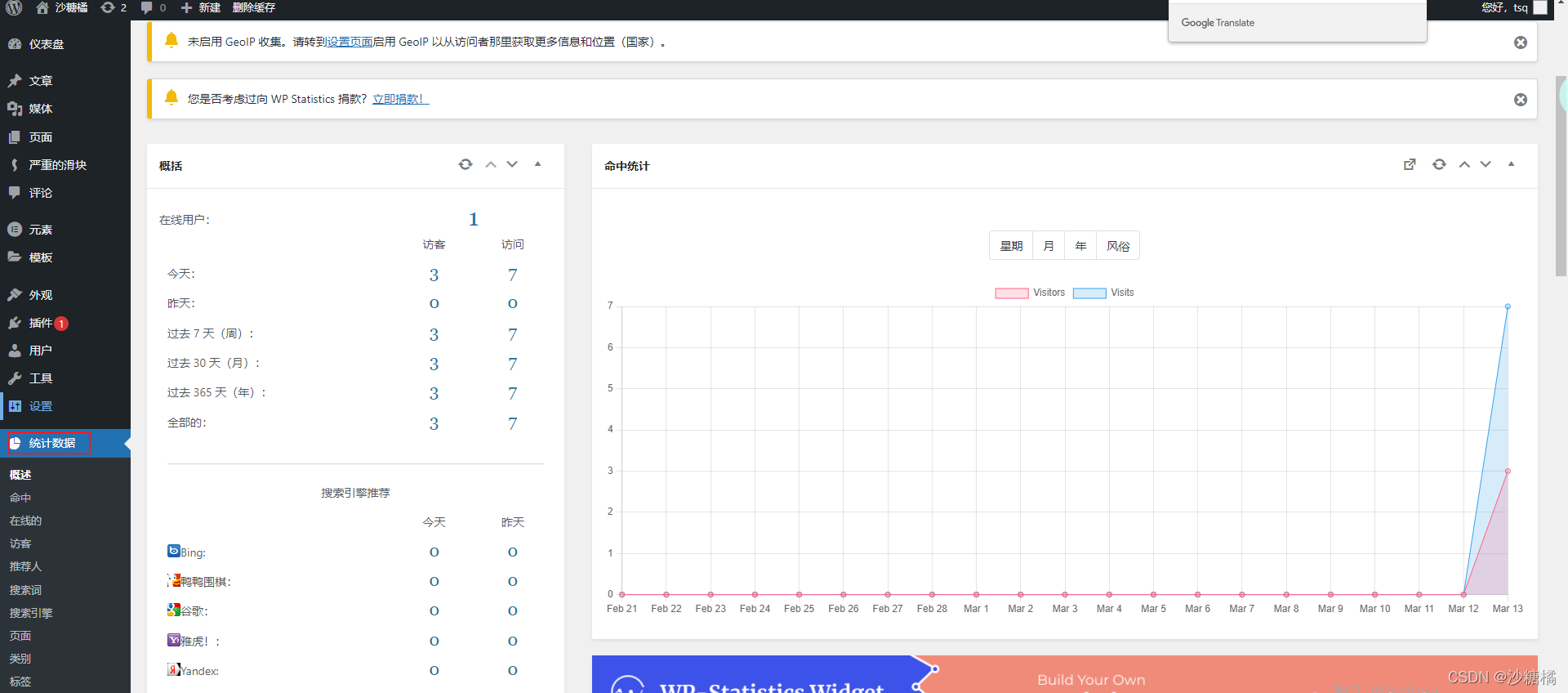Follow the 设置页面 link in GeoIP notice
The width and height of the screenshot is (1568, 693).
(350, 42)
